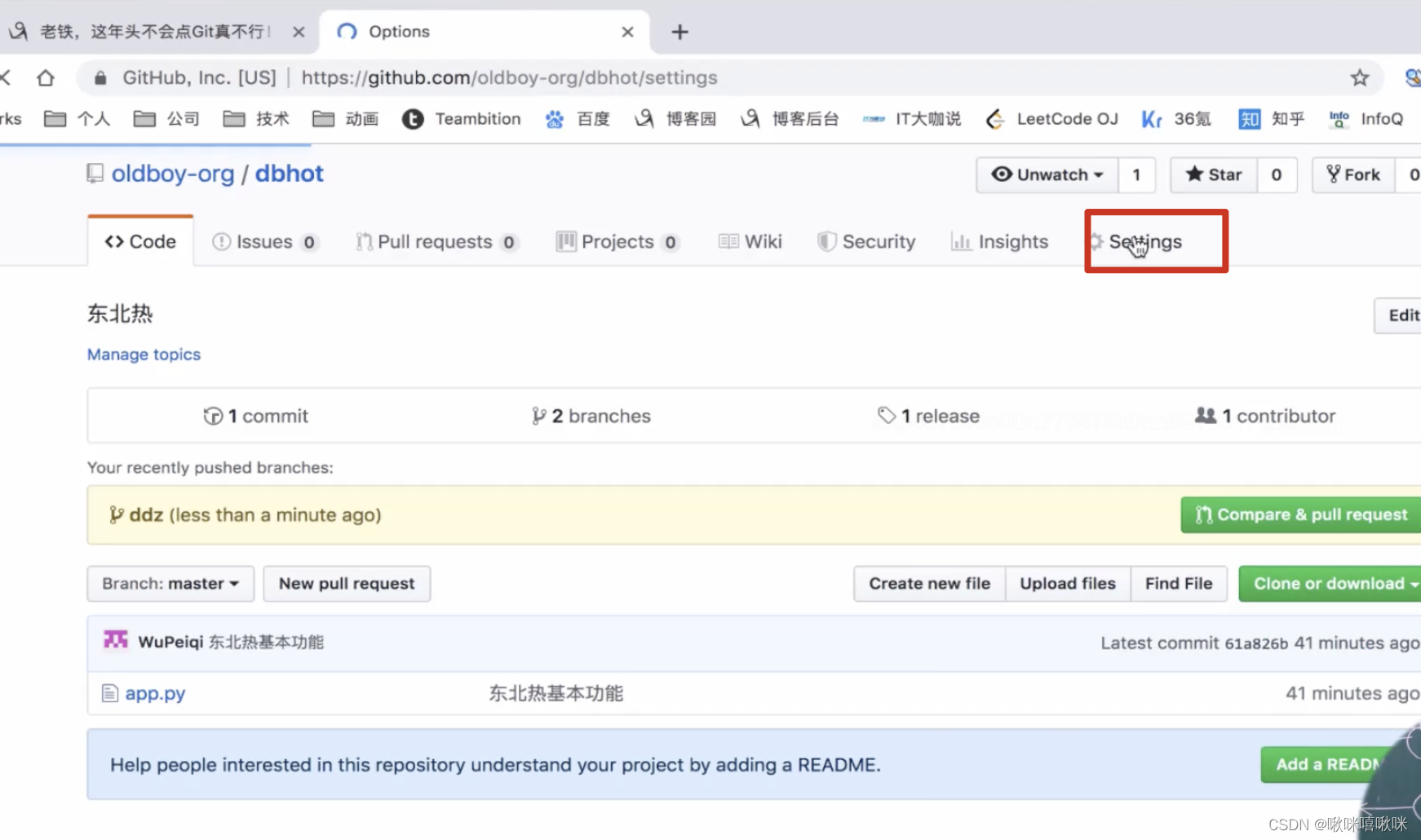Screen dimensions: 1421x840
Task: Open the WuPeiqi author link
Action: coord(170,642)
